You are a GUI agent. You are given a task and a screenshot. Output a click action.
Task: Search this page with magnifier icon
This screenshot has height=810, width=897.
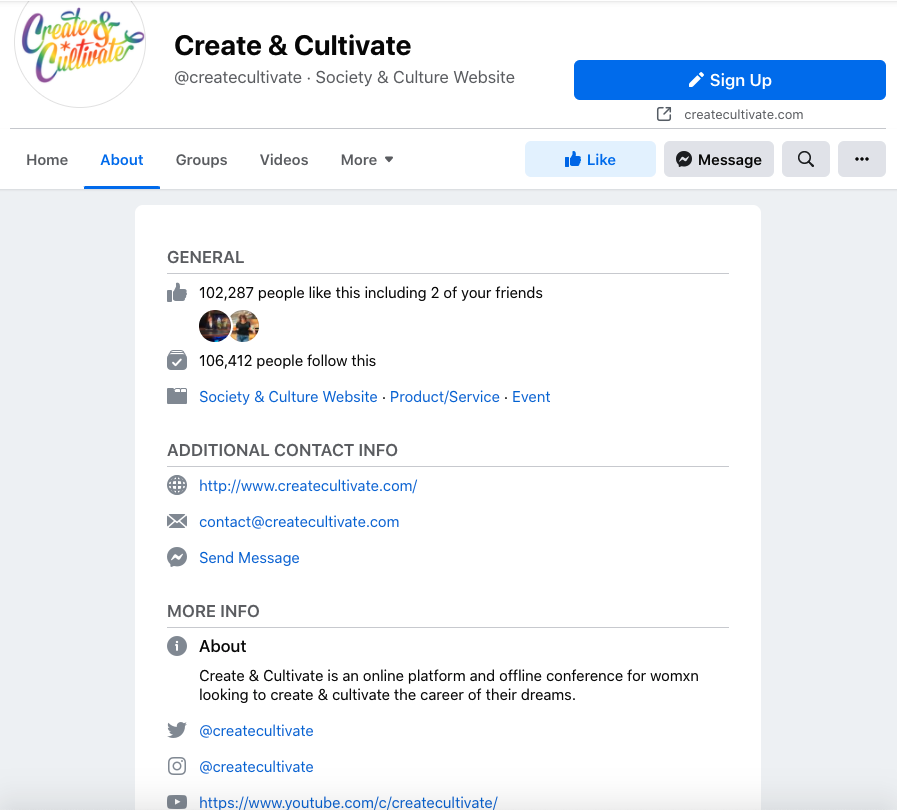(x=805, y=159)
